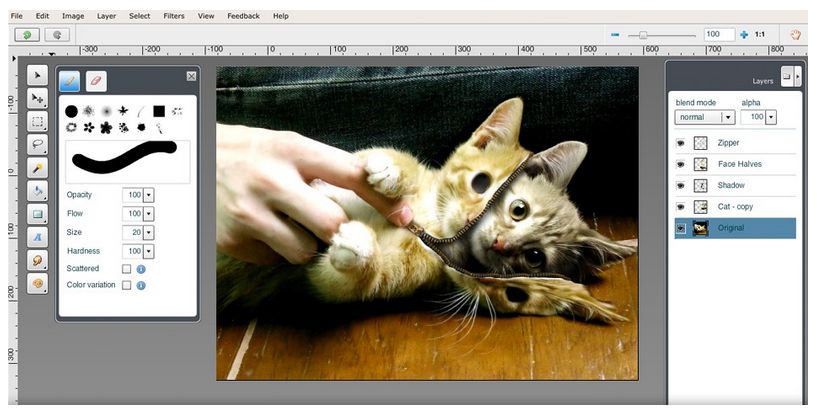Screen dimensions: 817x414
Task: Select the Text tool
Action: coord(38,237)
